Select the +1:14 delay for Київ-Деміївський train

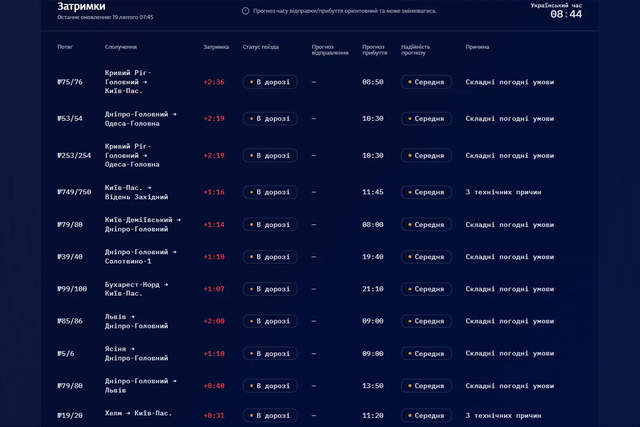coord(214,225)
